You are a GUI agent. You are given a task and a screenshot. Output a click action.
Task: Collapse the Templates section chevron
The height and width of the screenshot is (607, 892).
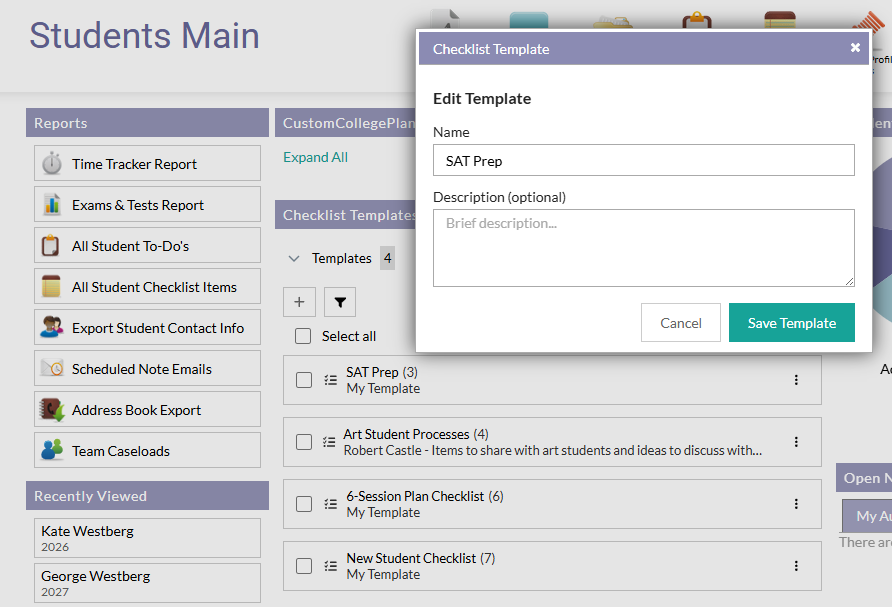point(294,258)
